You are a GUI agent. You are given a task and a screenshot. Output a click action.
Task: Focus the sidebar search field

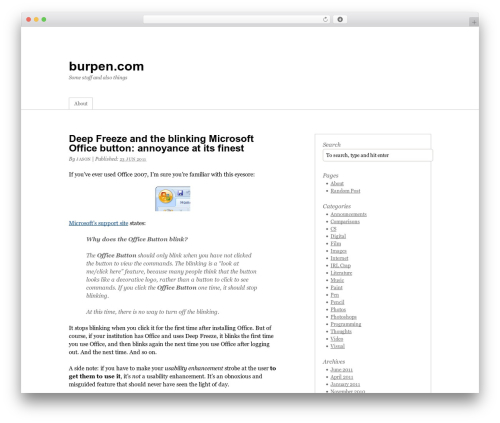click(378, 155)
